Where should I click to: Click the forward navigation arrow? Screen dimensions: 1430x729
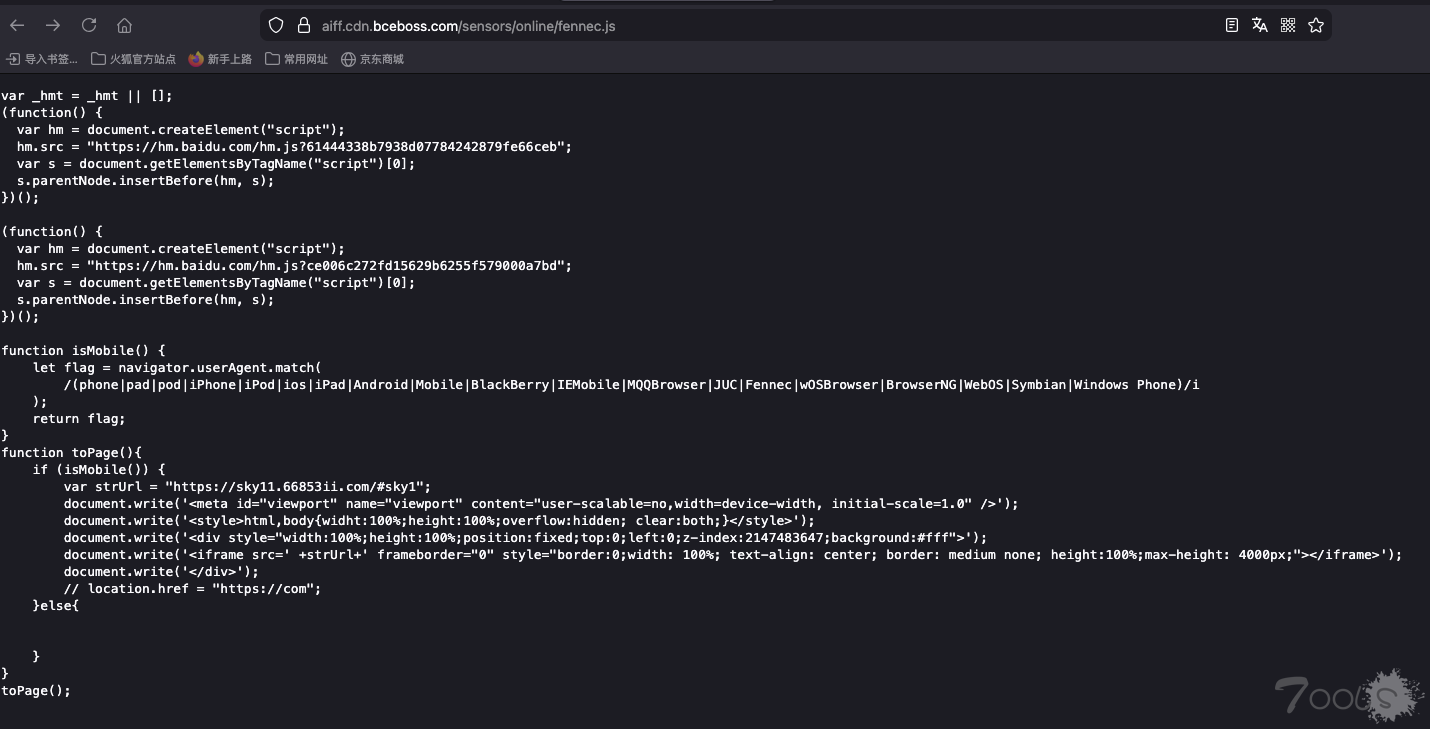[x=53, y=25]
